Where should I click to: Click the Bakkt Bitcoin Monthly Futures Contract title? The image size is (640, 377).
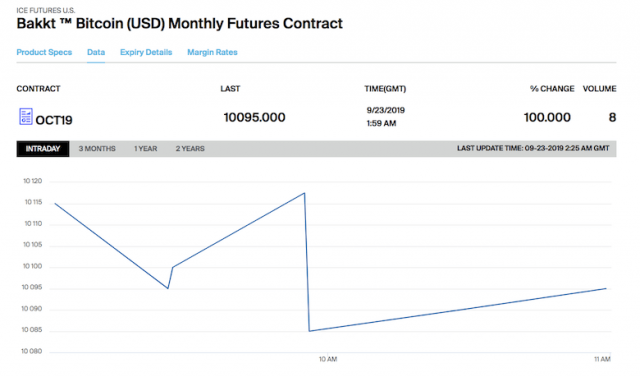click(x=180, y=24)
